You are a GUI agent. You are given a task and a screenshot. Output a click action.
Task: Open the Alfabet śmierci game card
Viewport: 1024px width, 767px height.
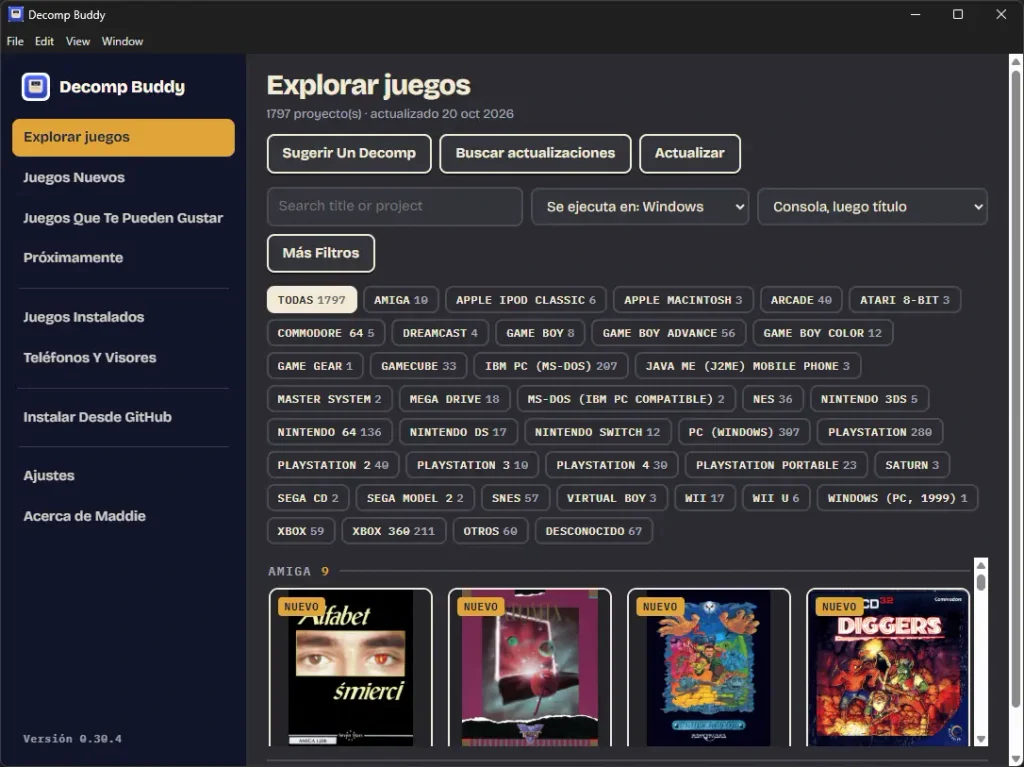350,668
